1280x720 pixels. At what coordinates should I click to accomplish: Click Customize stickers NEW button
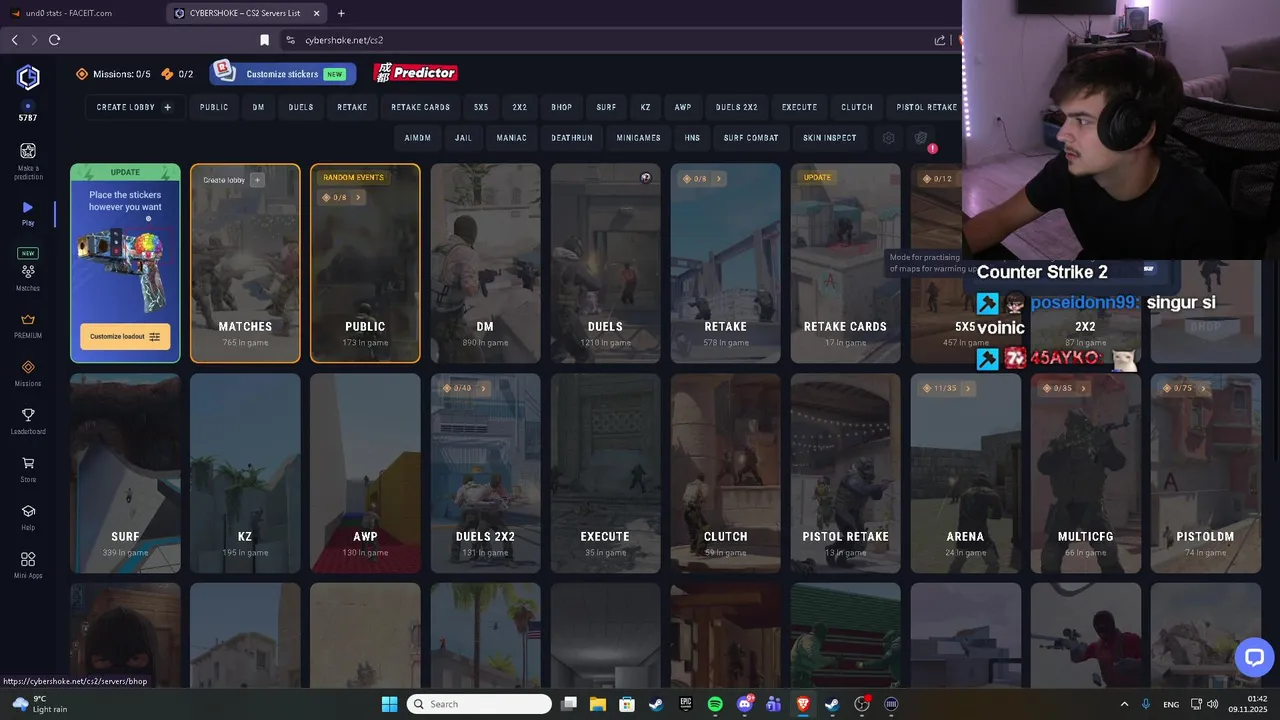281,73
